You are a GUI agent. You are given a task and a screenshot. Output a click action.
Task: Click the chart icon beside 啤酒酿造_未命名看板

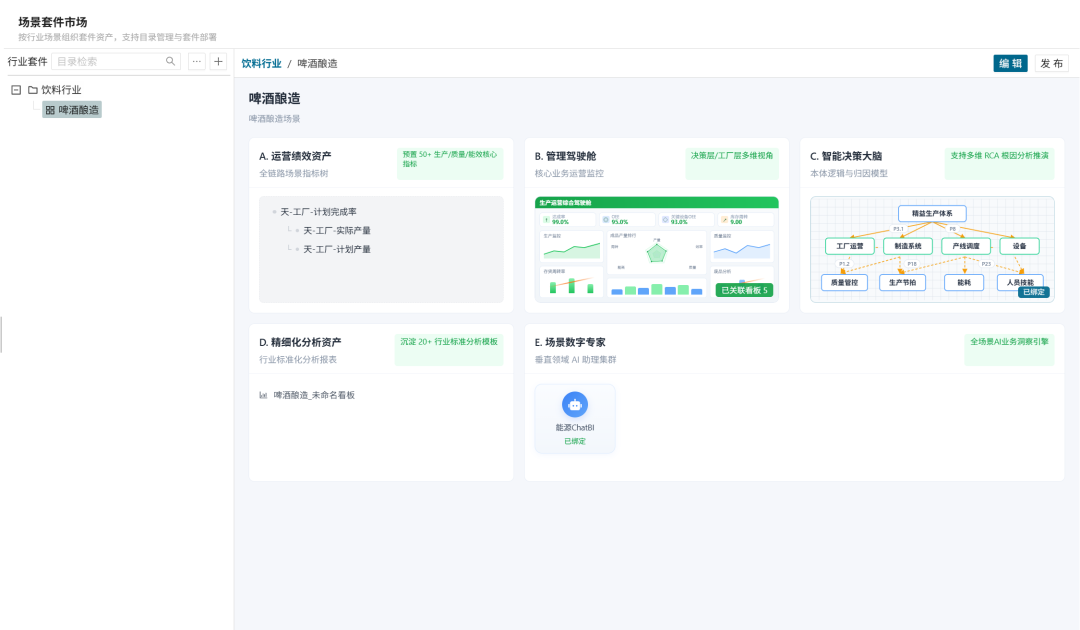click(263, 395)
